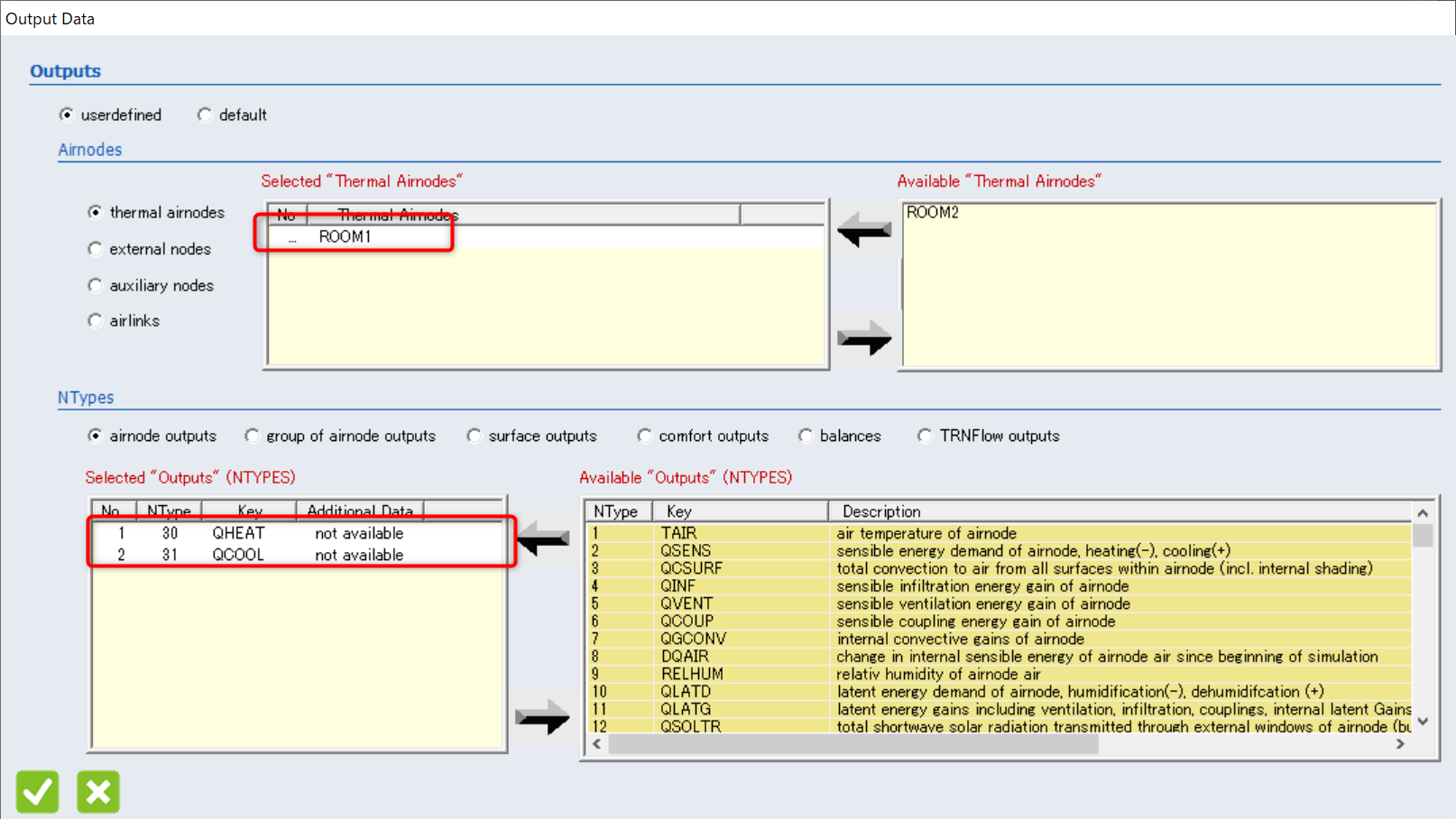Click left arrow to add thermal airnode
This screenshot has height=819, width=1456.
[863, 231]
